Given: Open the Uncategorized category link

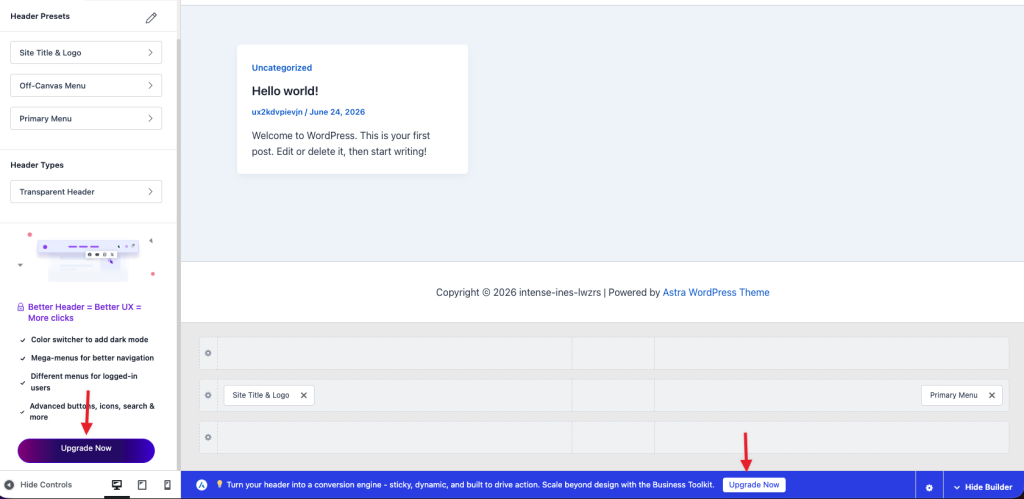Looking at the screenshot, I should click(x=282, y=67).
